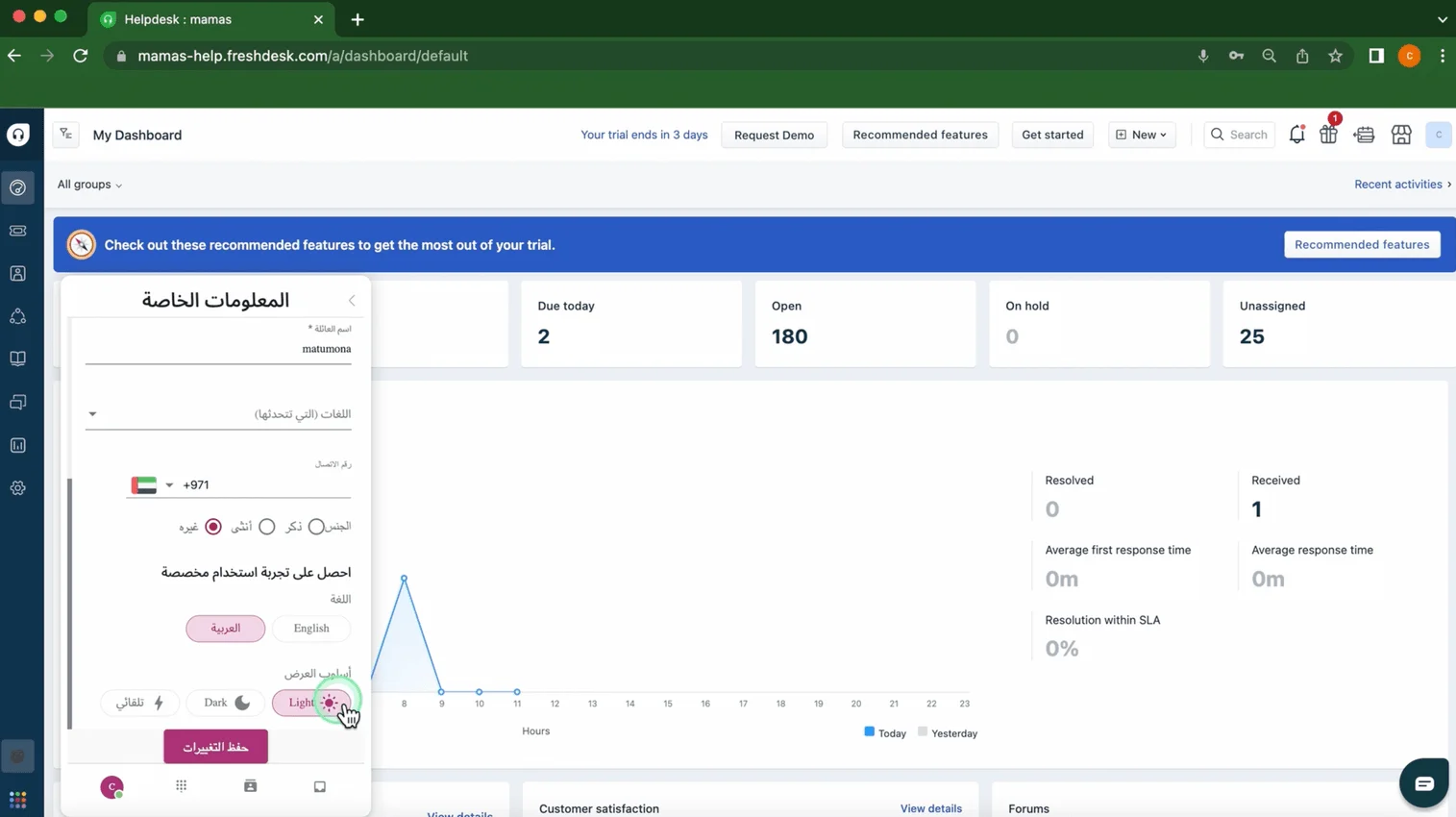
Task: Open Analytics chart icon in sidebar
Action: point(18,445)
